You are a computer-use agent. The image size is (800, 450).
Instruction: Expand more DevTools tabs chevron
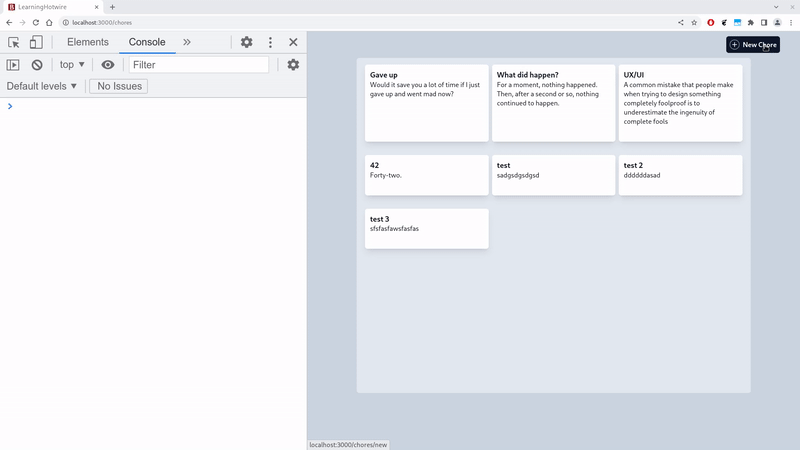coord(187,42)
